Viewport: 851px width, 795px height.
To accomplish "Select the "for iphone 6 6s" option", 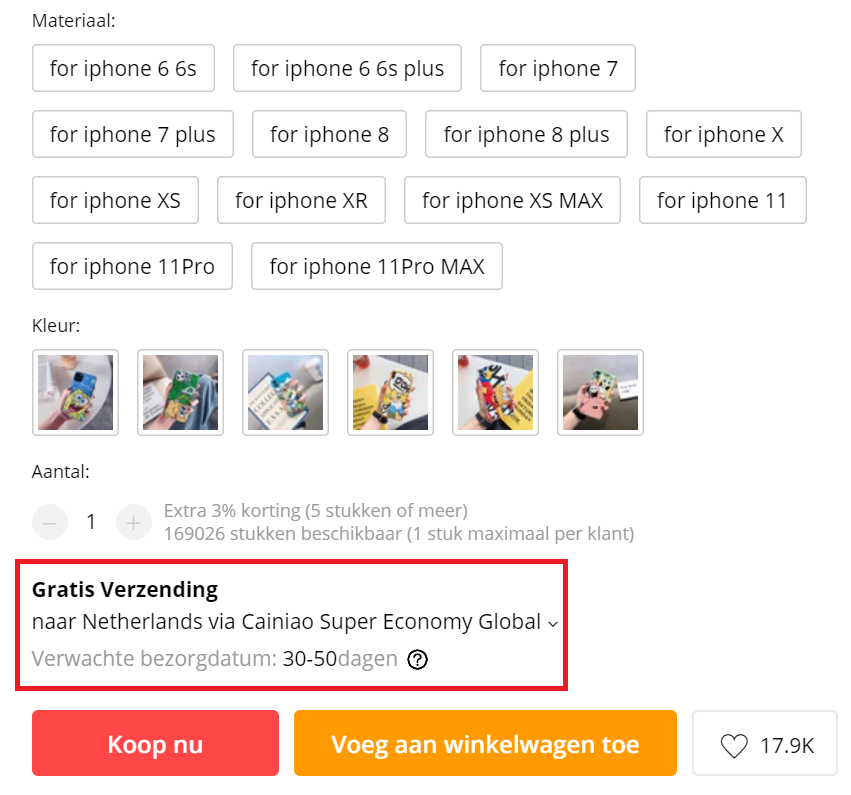I will 123,68.
